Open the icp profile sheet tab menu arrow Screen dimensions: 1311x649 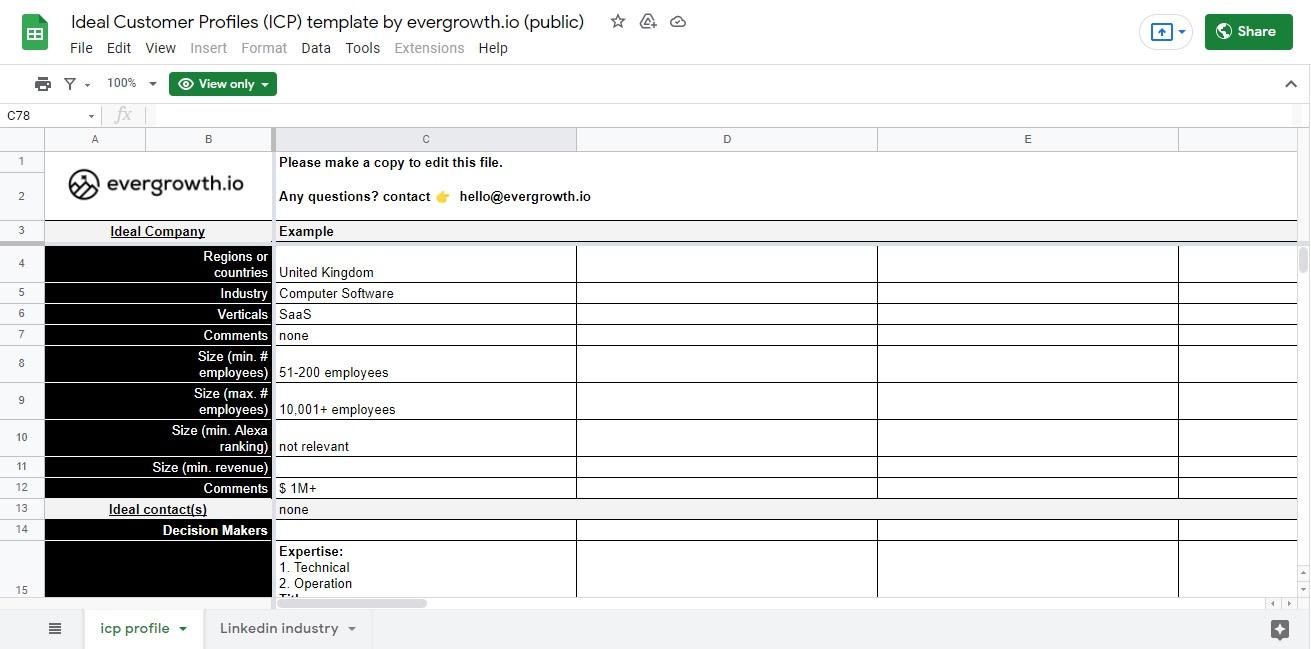183,629
